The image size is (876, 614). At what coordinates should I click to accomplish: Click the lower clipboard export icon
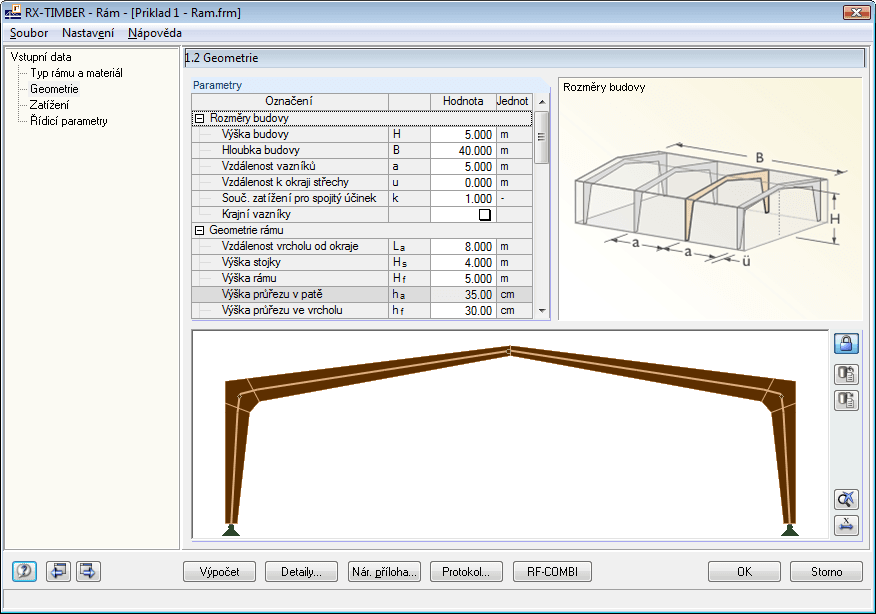pyautogui.click(x=845, y=400)
